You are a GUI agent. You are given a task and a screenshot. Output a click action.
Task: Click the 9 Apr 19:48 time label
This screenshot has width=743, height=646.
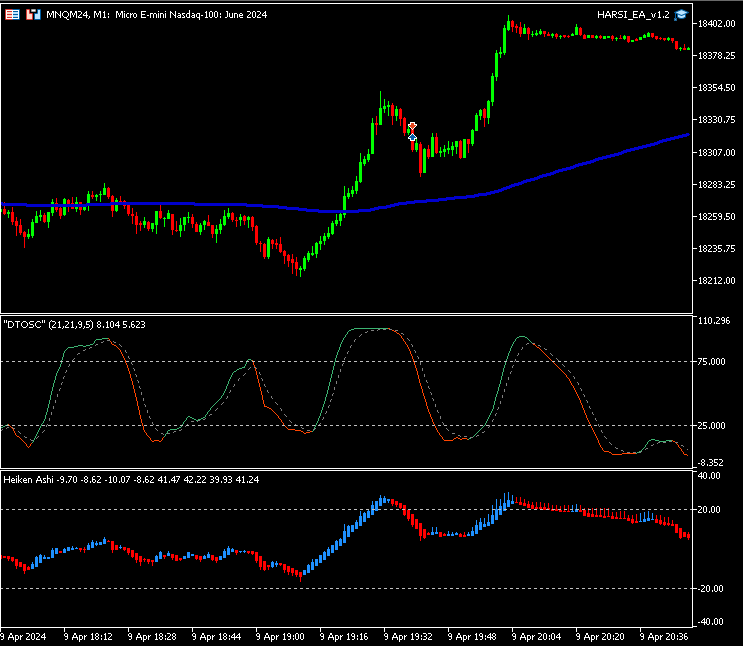[x=472, y=637]
